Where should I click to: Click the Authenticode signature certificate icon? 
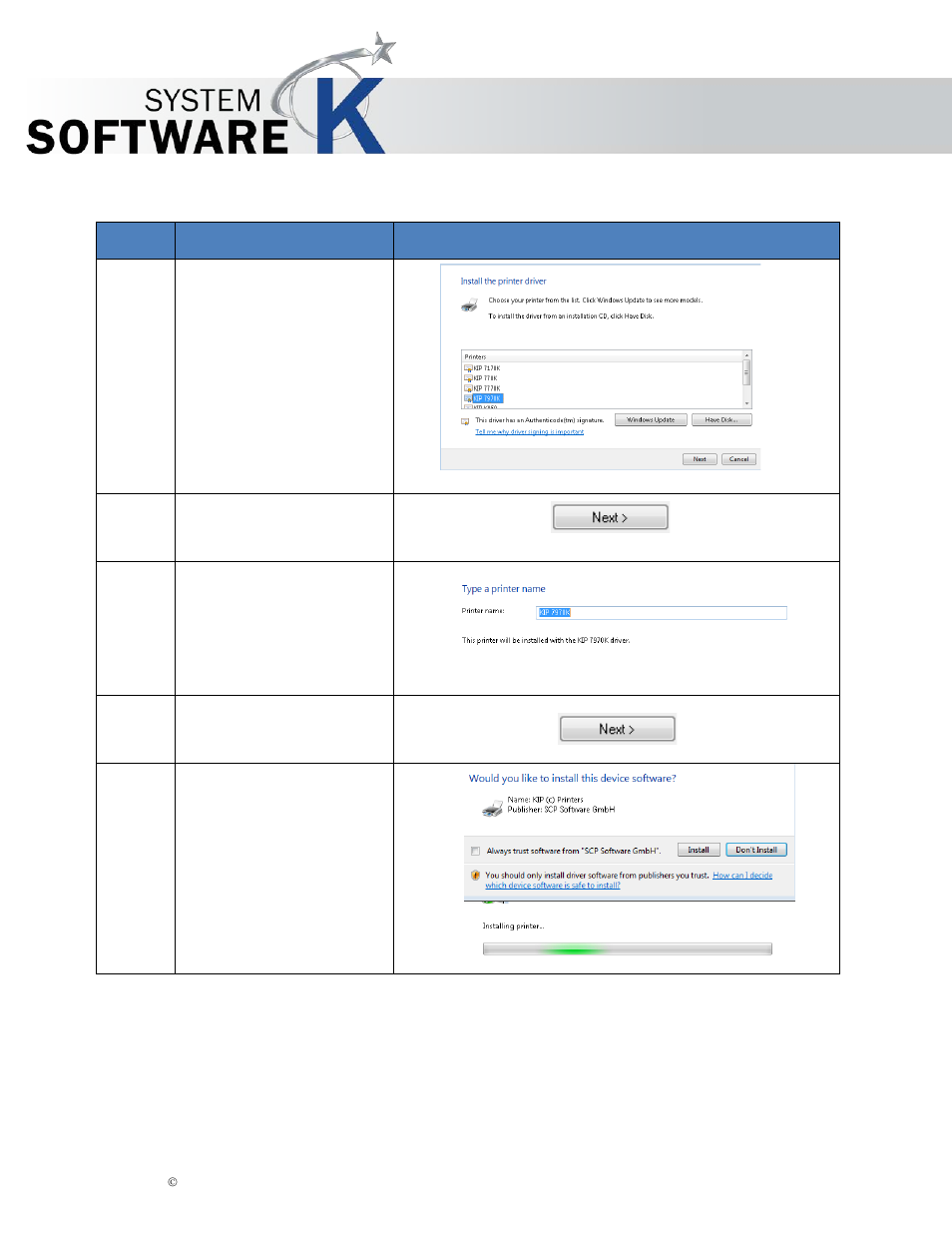[465, 421]
